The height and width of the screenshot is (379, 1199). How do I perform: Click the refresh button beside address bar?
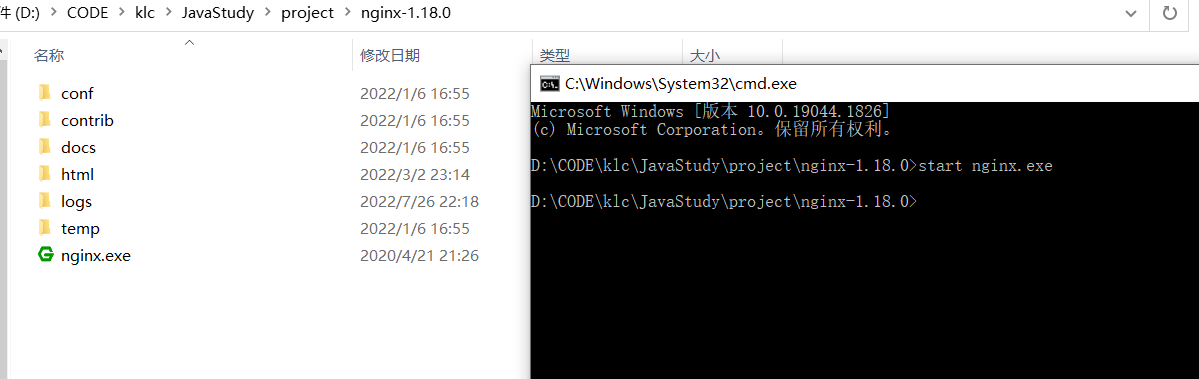tap(1169, 13)
